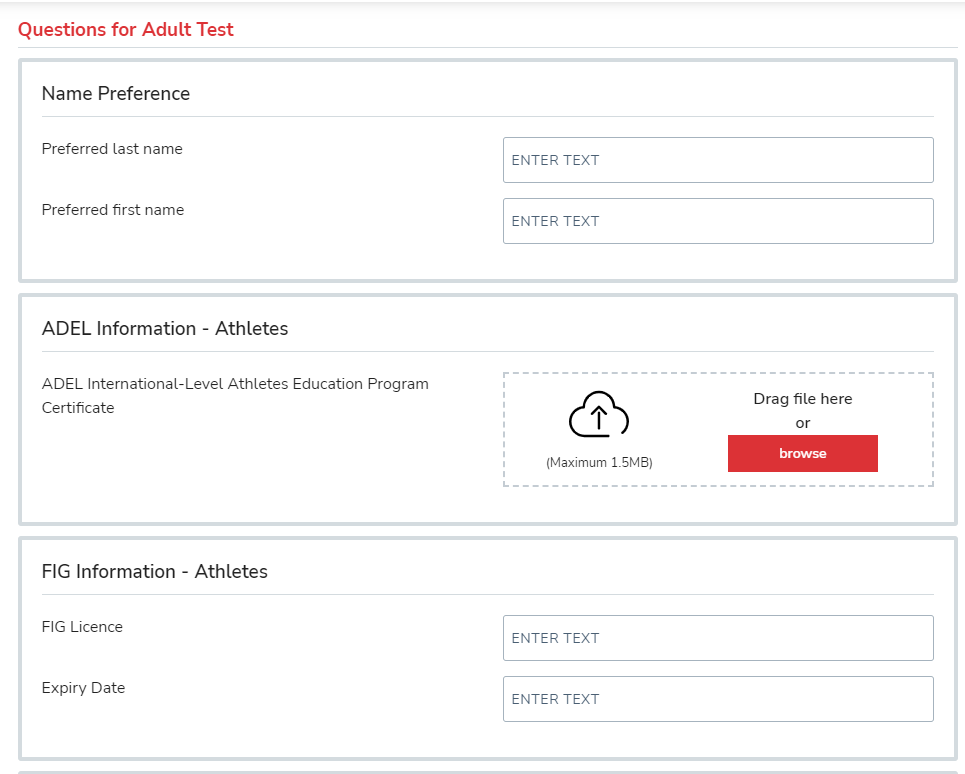Click the "Expiry Date" label text
The width and height of the screenshot is (965, 774).
pos(83,688)
